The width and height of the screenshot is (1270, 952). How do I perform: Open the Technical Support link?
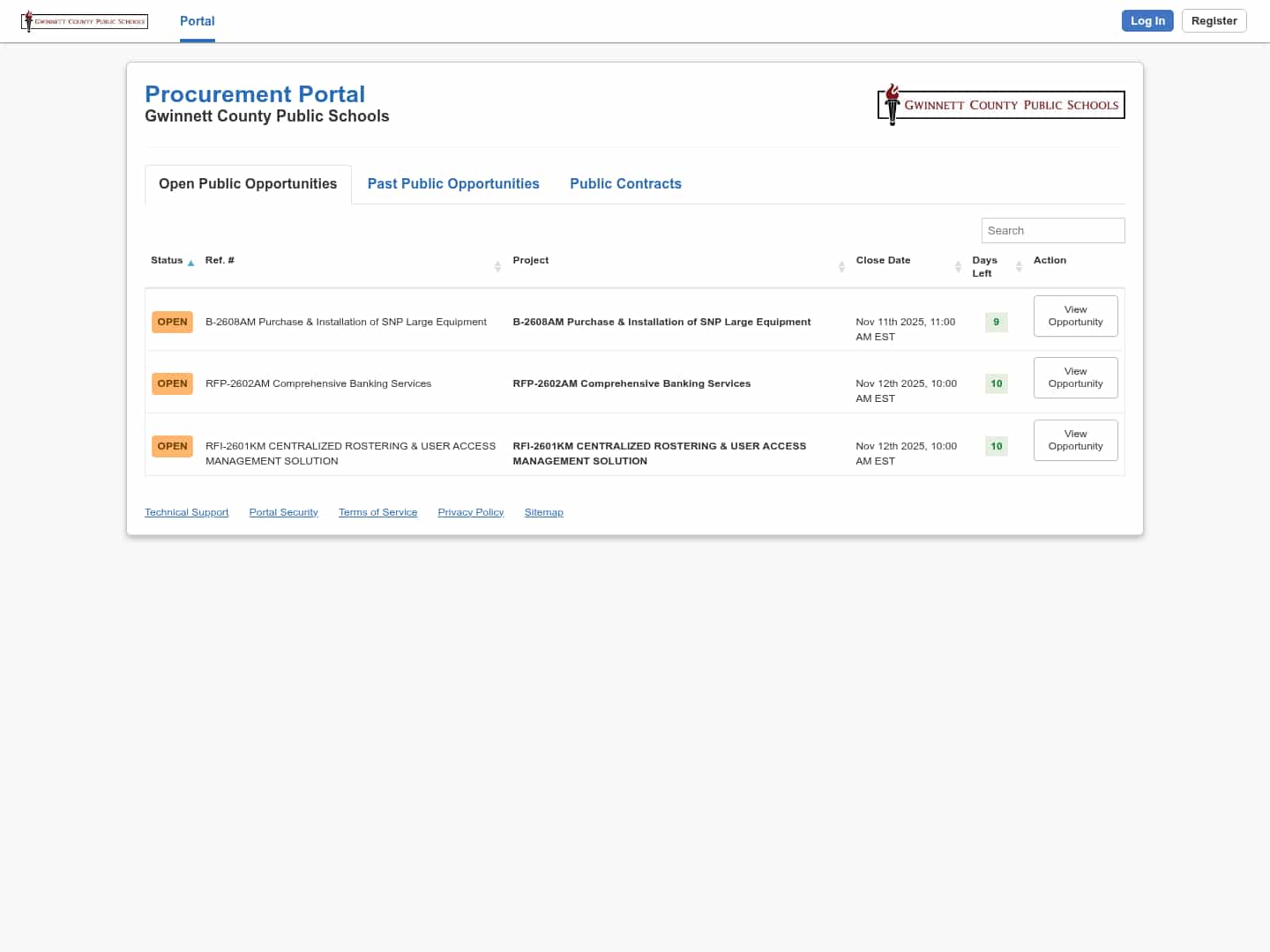pyautogui.click(x=186, y=512)
